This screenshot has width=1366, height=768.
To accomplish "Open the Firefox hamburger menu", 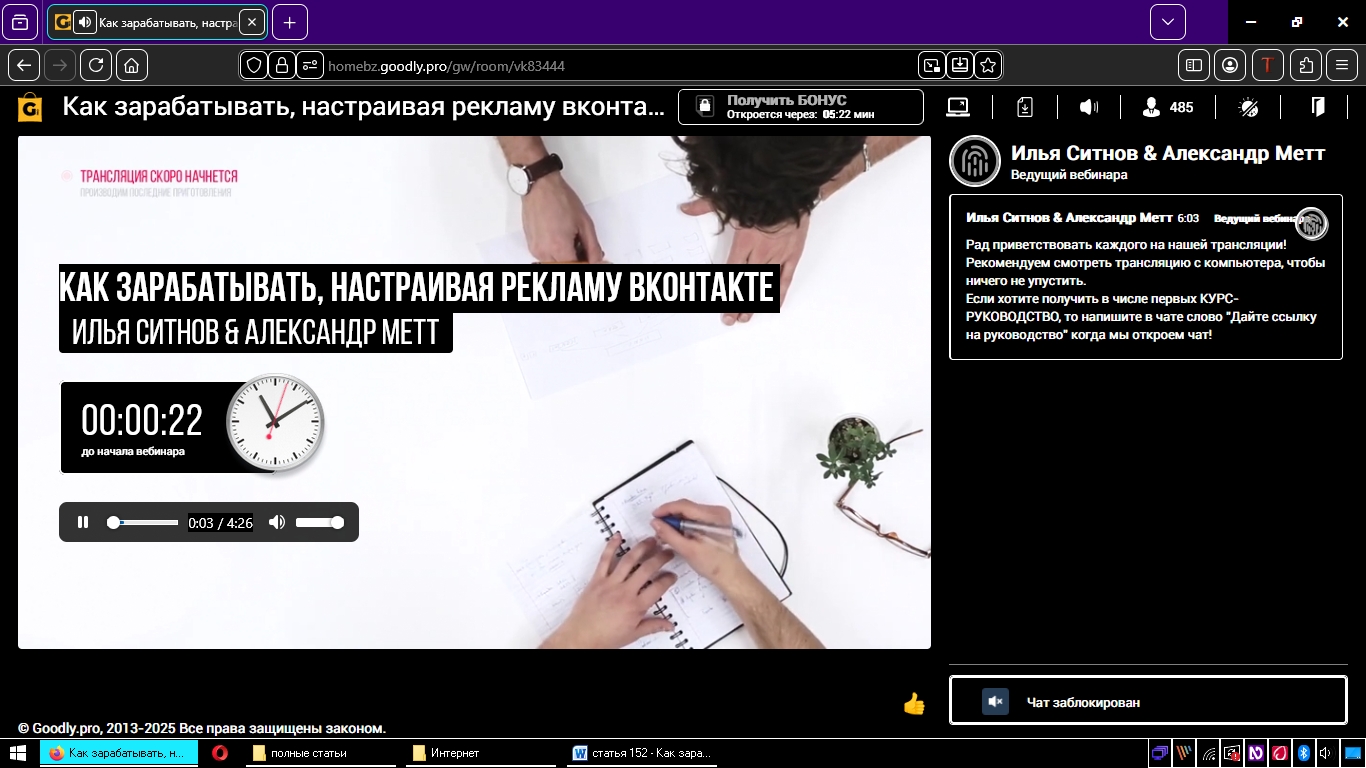I will coord(1341,65).
